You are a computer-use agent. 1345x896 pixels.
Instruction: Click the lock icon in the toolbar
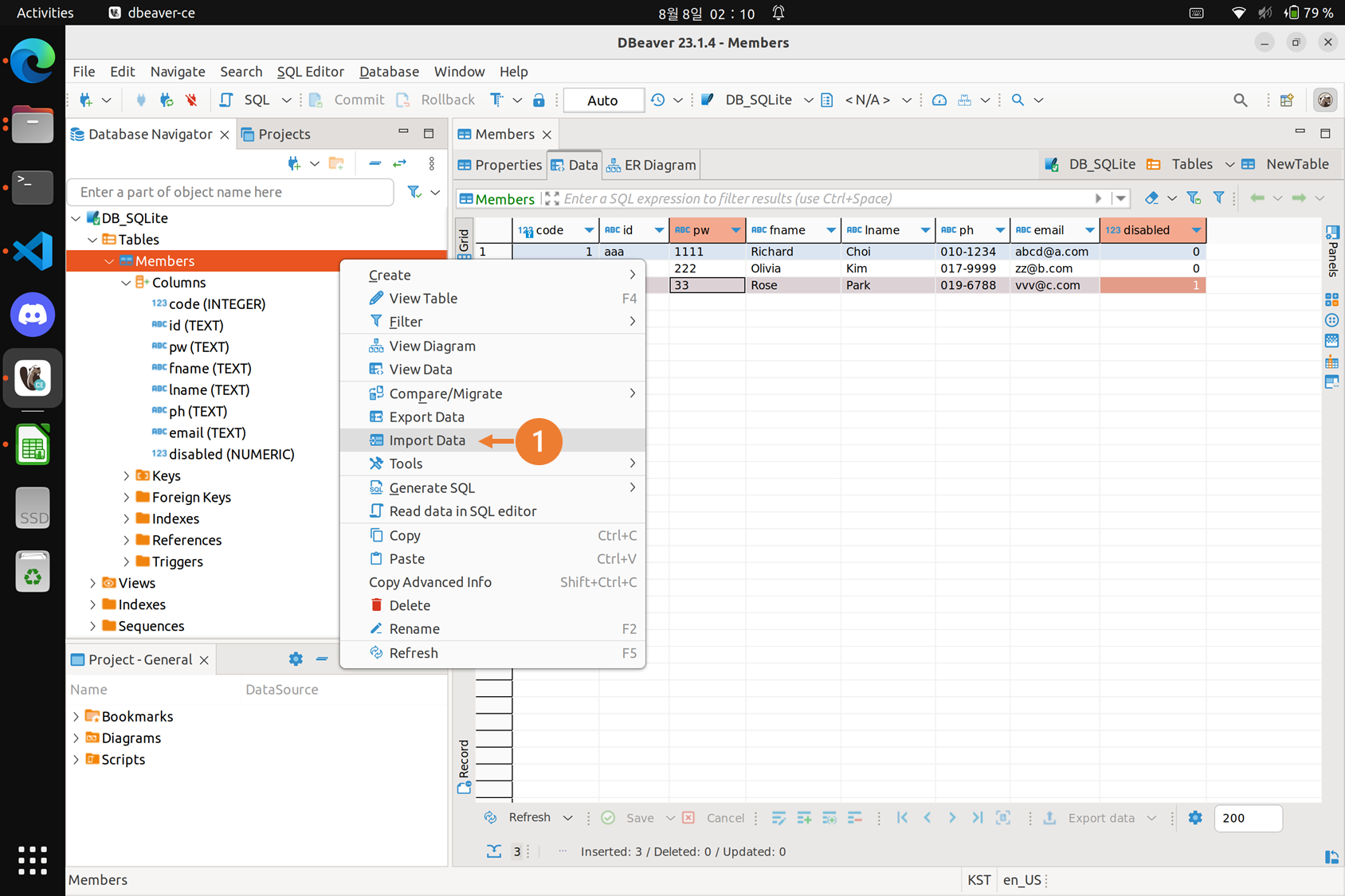[x=539, y=100]
